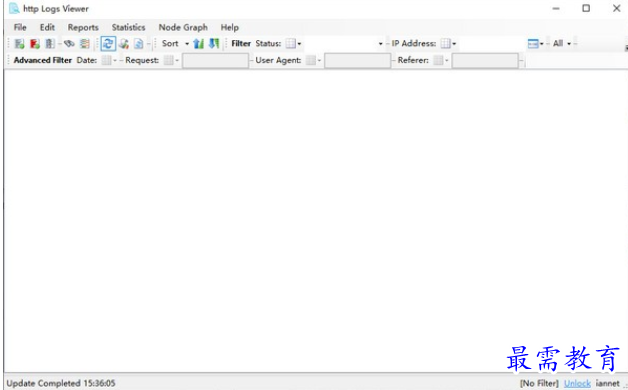
Task: Open the File menu
Action: tap(20, 27)
